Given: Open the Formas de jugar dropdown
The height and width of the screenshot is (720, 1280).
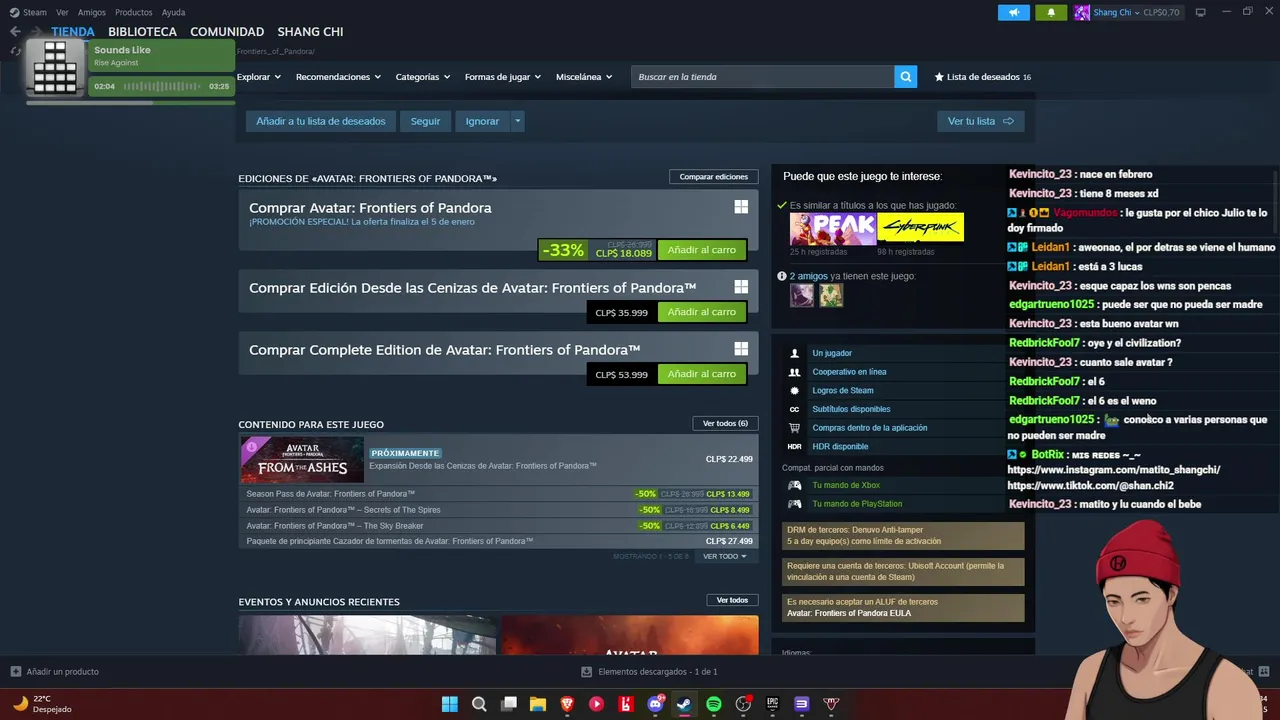Looking at the screenshot, I should tap(502, 77).
